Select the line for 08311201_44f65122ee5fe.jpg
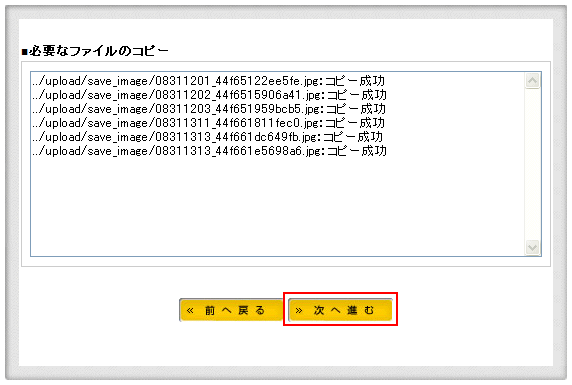This screenshot has width=572, height=385. (x=208, y=81)
